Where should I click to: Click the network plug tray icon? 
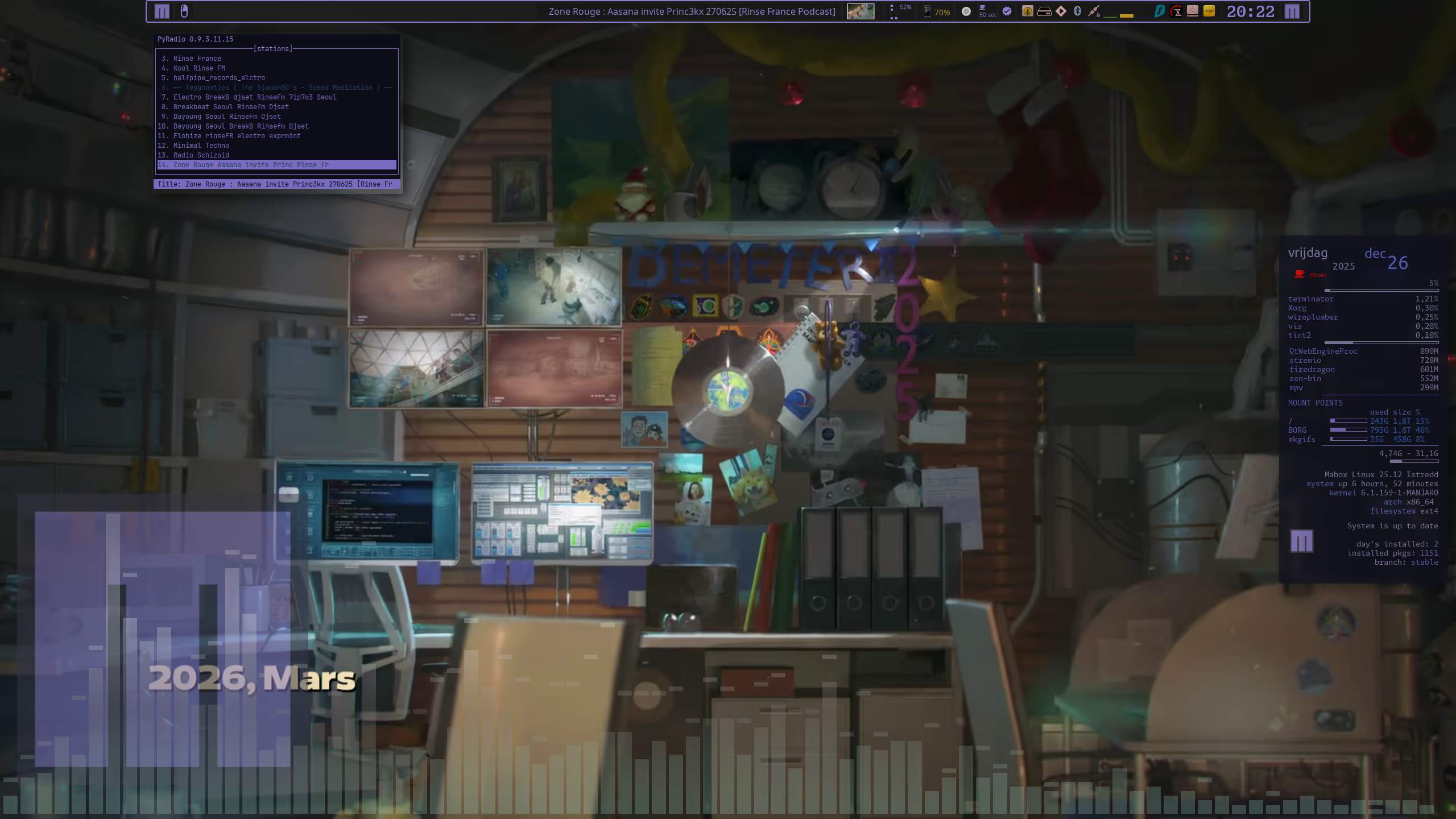click(1094, 11)
